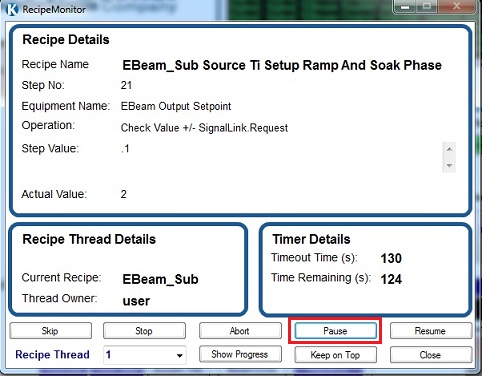Click the Skip button
Screen dimensions: 482x376
(51, 331)
